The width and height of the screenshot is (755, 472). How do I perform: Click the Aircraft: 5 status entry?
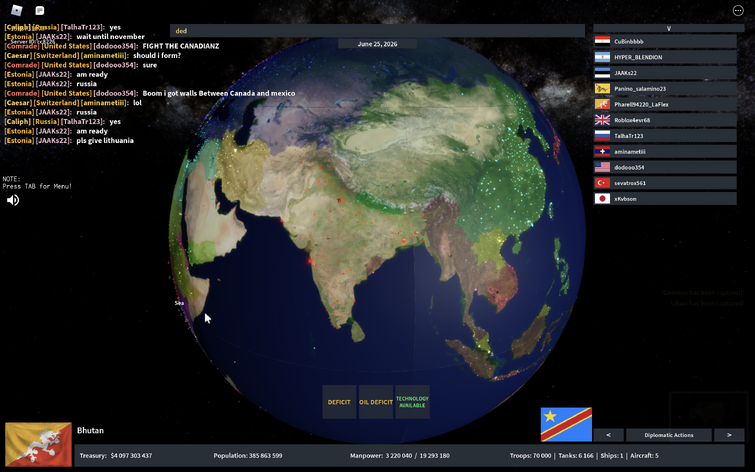pos(644,455)
